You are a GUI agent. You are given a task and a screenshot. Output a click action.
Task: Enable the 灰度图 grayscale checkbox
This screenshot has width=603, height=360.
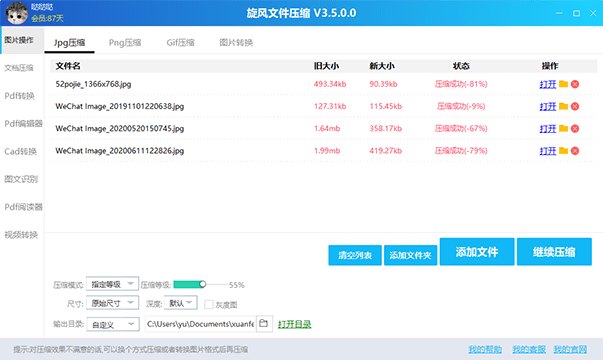pyautogui.click(x=209, y=305)
